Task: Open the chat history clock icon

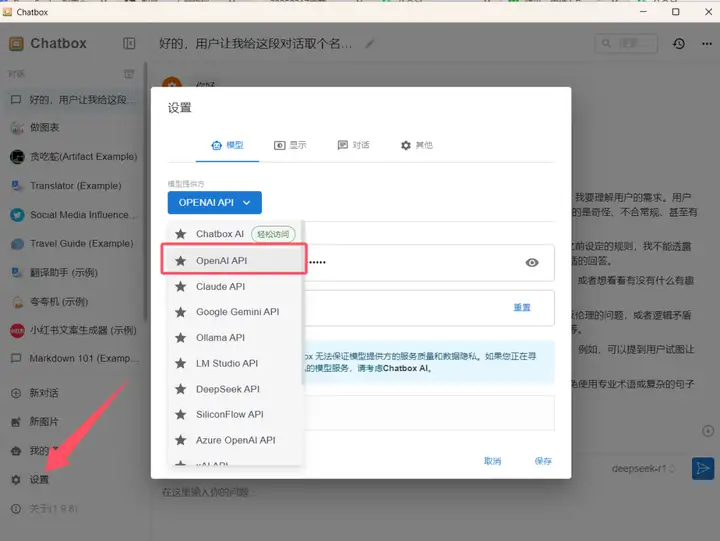Action: tap(679, 44)
